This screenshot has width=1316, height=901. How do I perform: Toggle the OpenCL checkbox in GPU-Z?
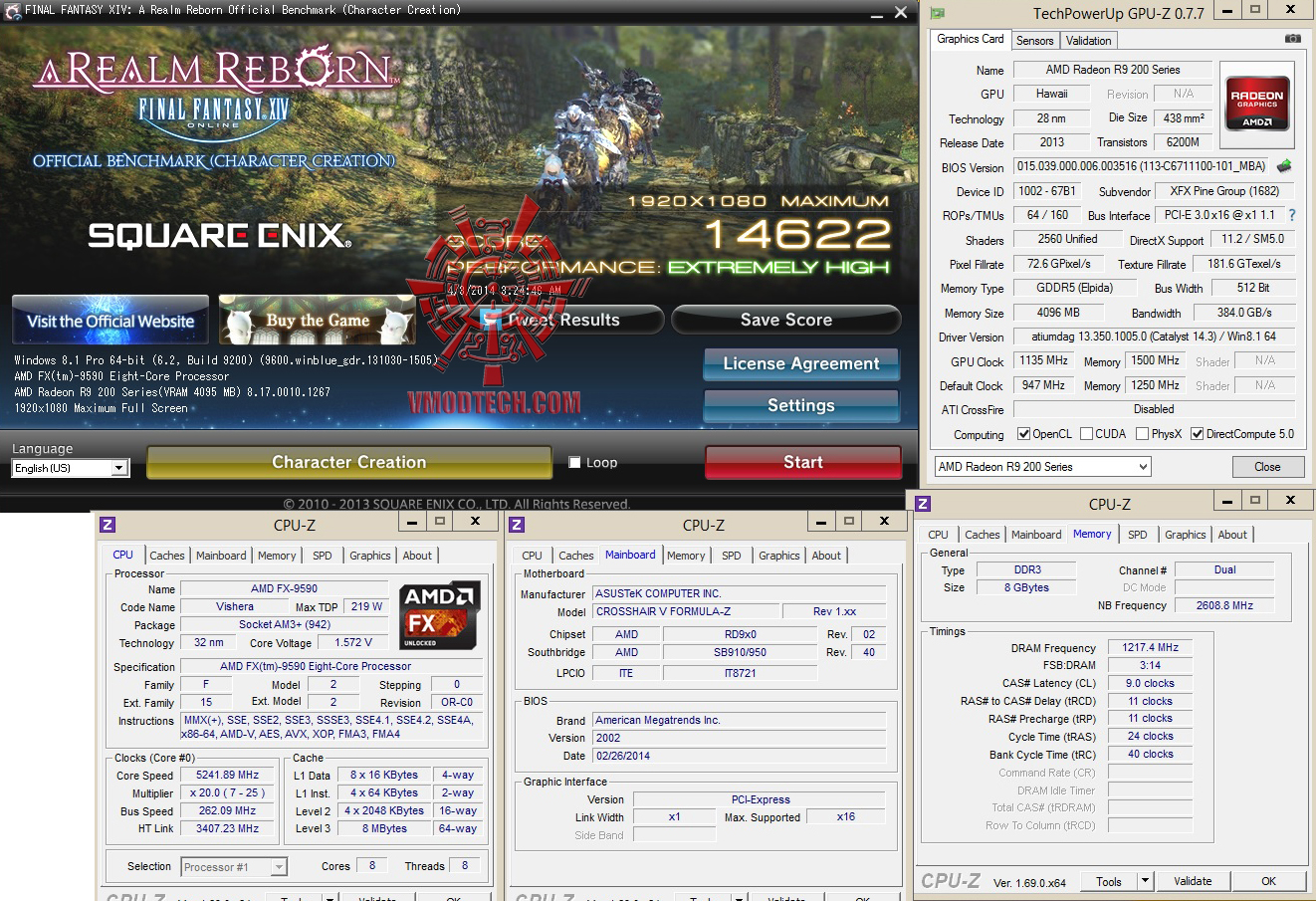pos(1023,434)
